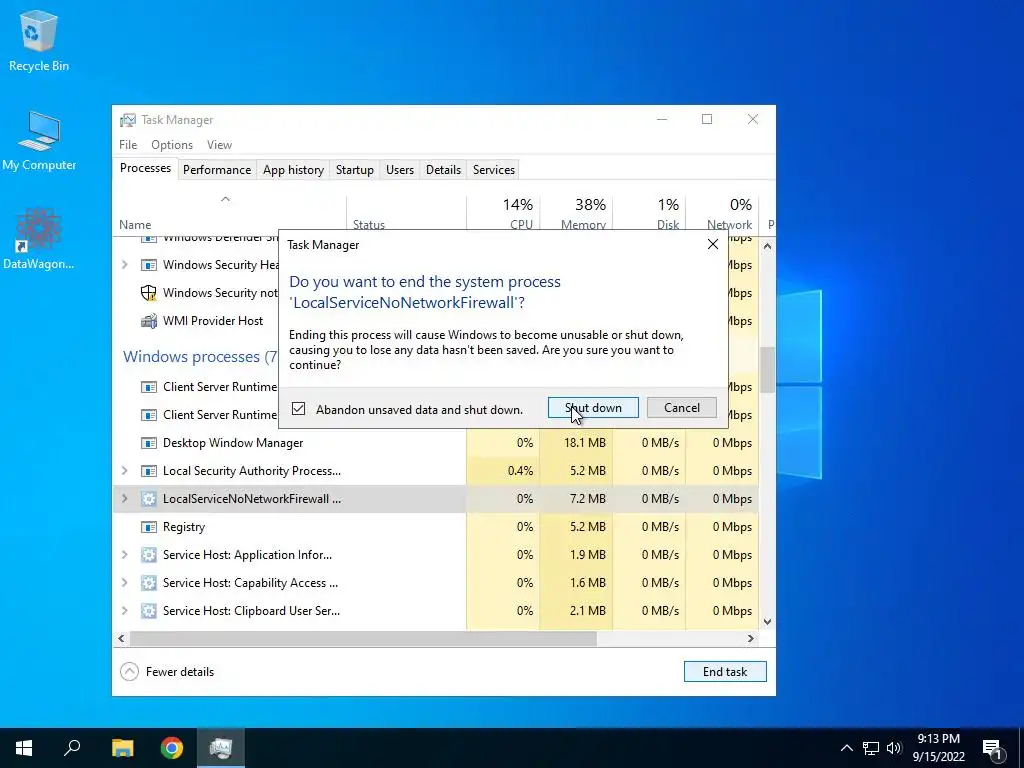Click the Local Security Authority Process icon
The width and height of the screenshot is (1024, 768).
[149, 471]
